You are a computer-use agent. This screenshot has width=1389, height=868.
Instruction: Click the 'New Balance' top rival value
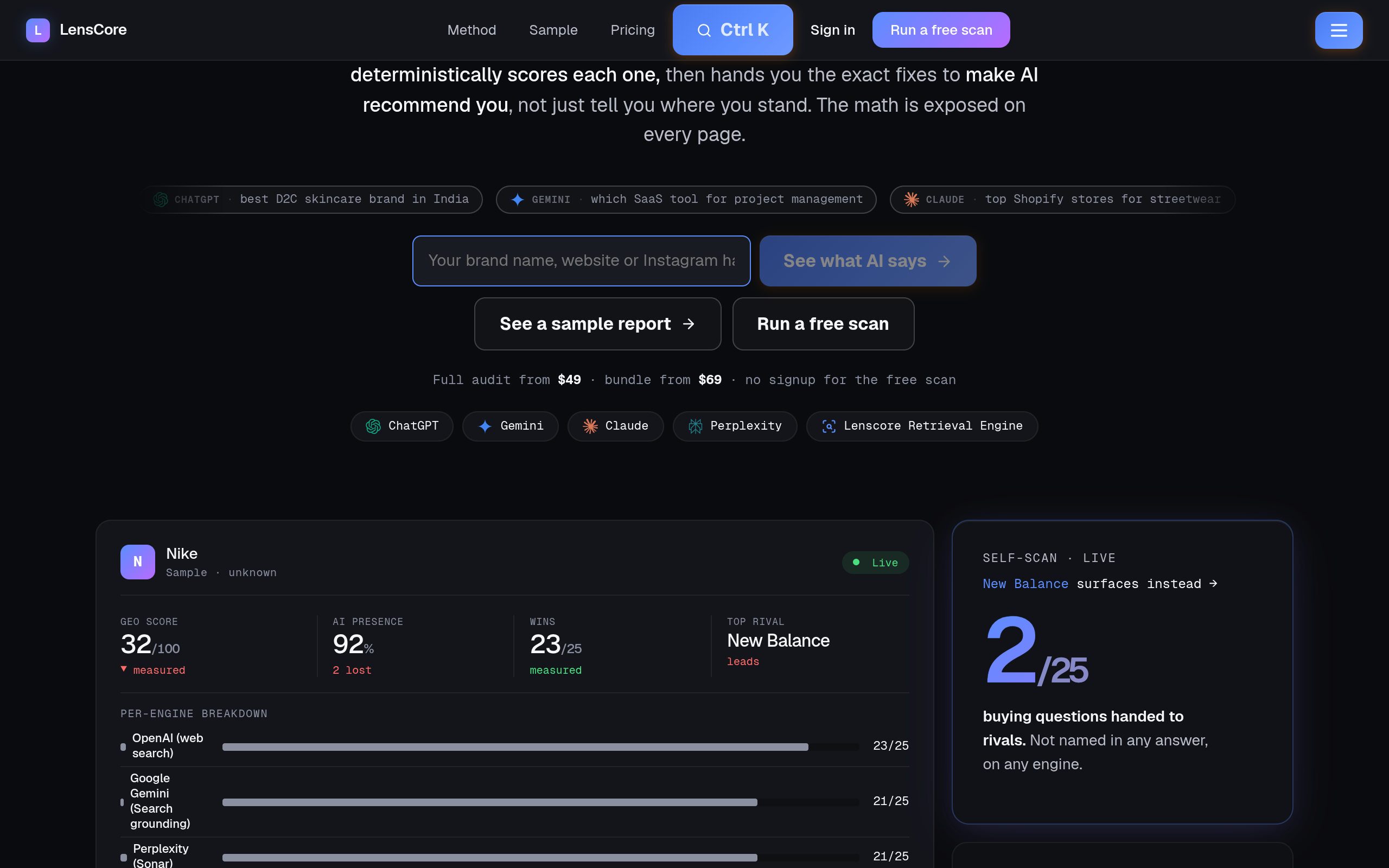778,641
